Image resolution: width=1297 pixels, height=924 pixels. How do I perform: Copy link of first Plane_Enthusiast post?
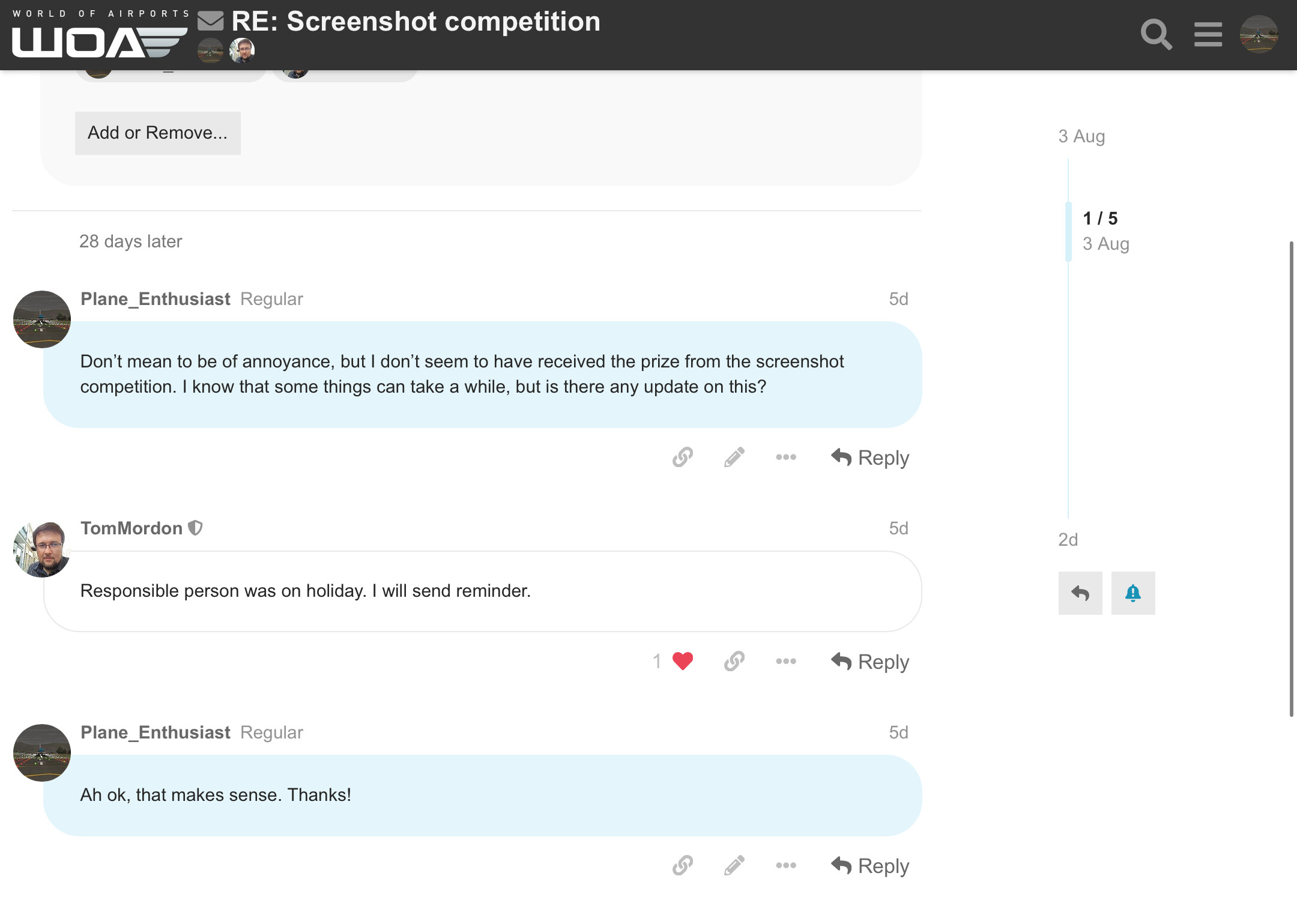tap(683, 457)
